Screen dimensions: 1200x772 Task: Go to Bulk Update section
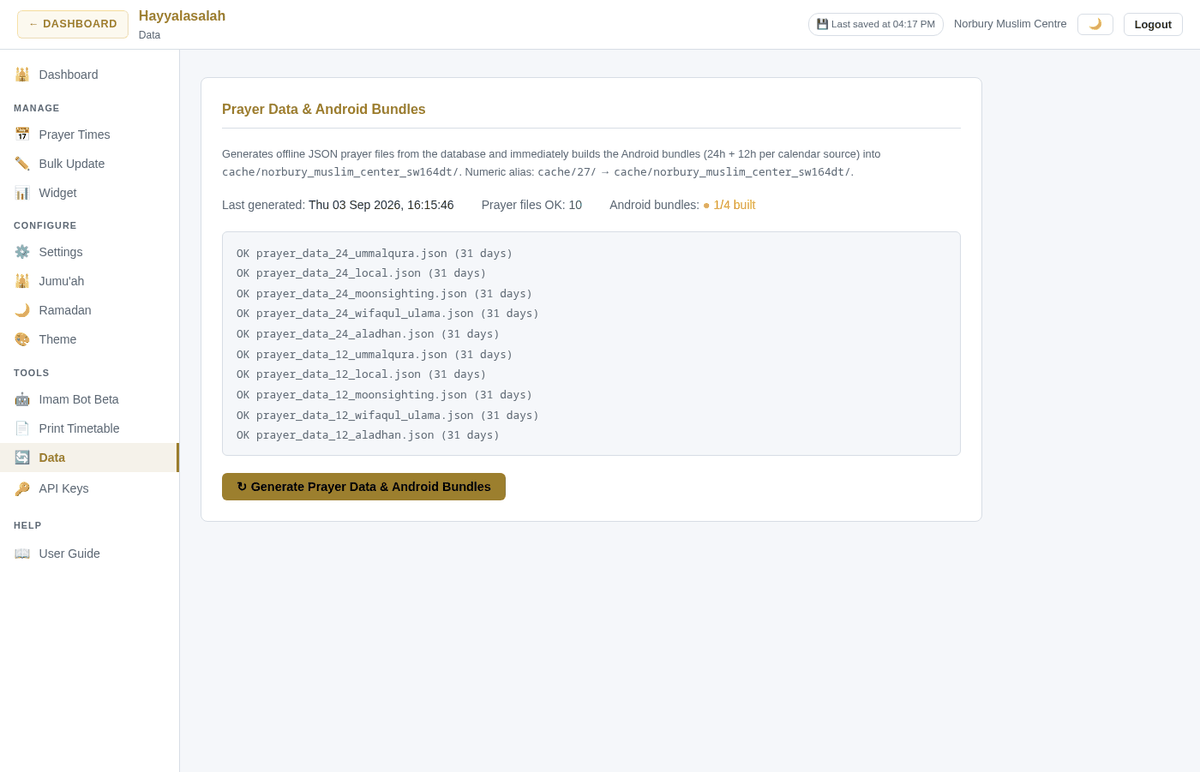[90, 163]
